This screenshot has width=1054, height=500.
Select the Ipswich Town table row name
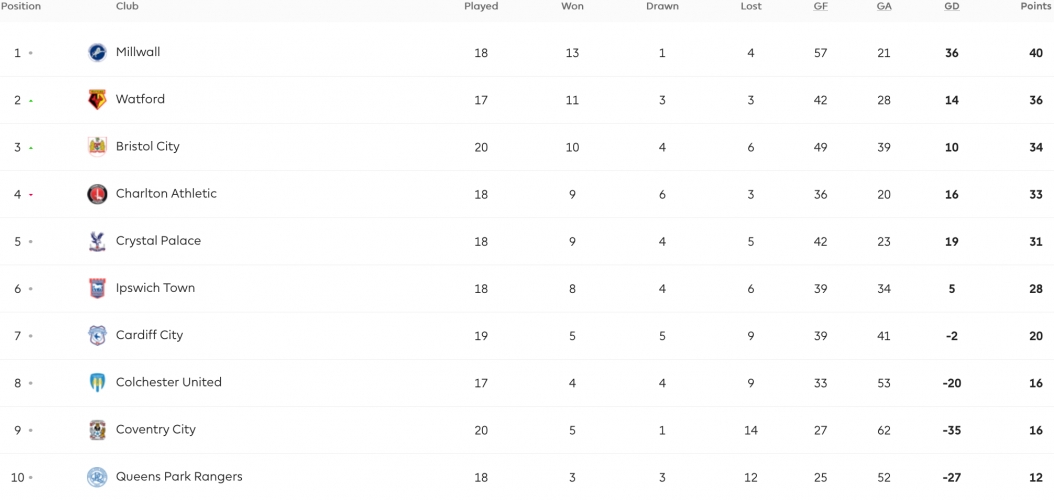click(155, 288)
